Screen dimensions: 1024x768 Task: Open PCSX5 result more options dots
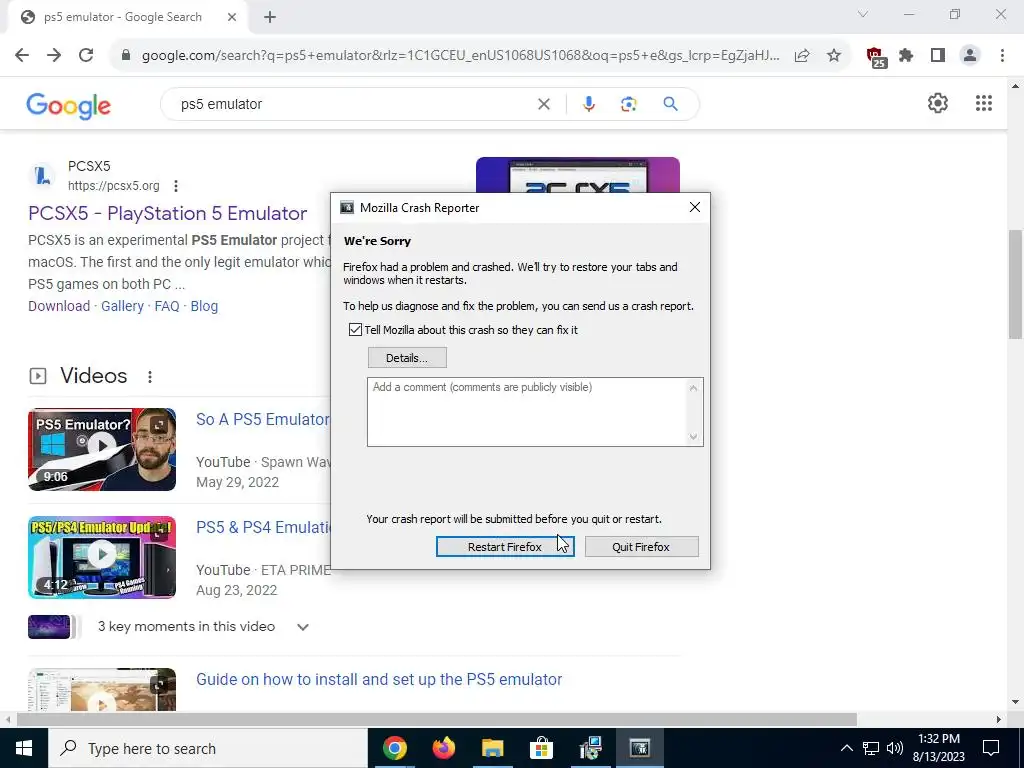(x=176, y=186)
